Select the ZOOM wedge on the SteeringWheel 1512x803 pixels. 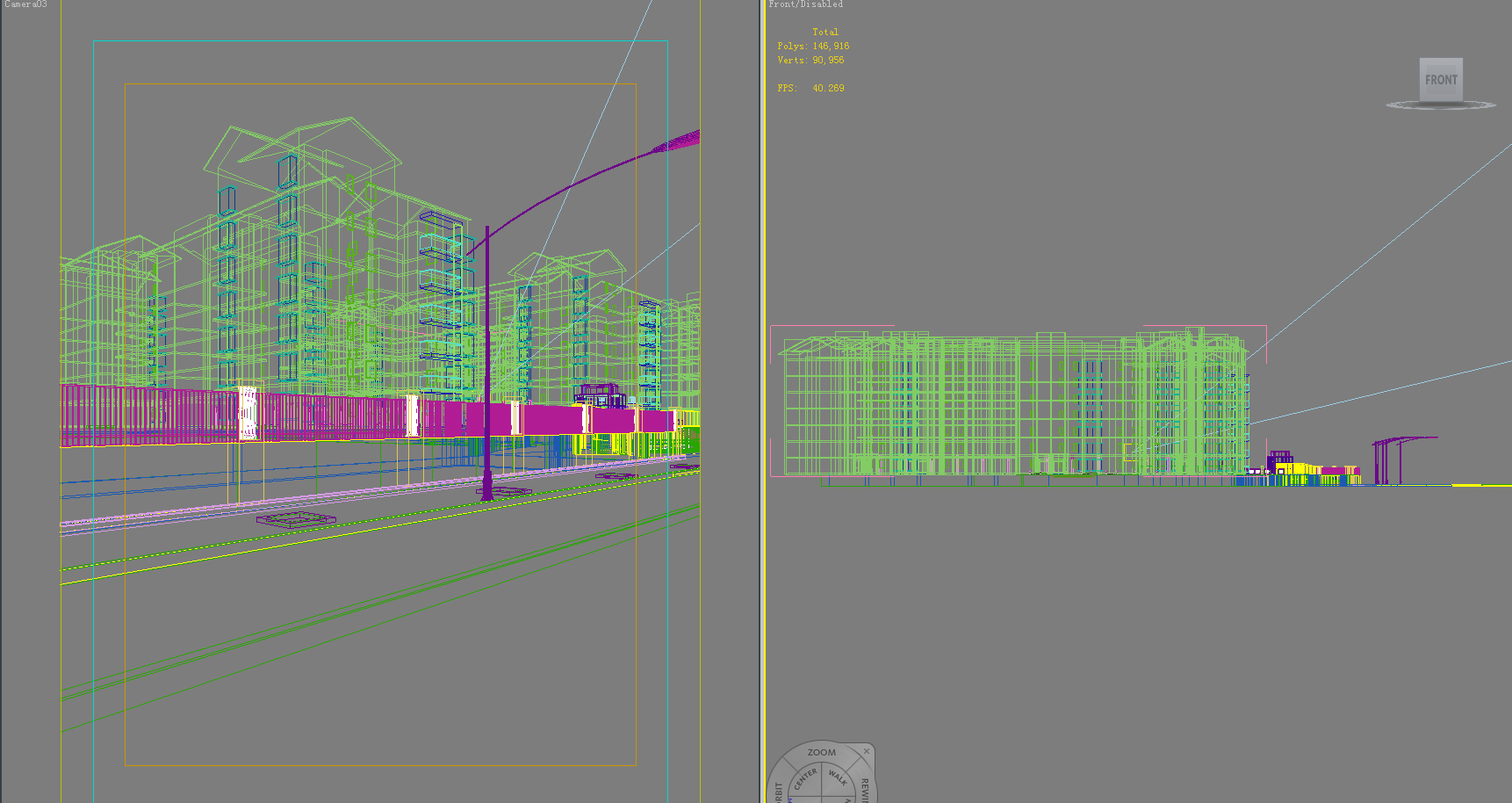822,752
